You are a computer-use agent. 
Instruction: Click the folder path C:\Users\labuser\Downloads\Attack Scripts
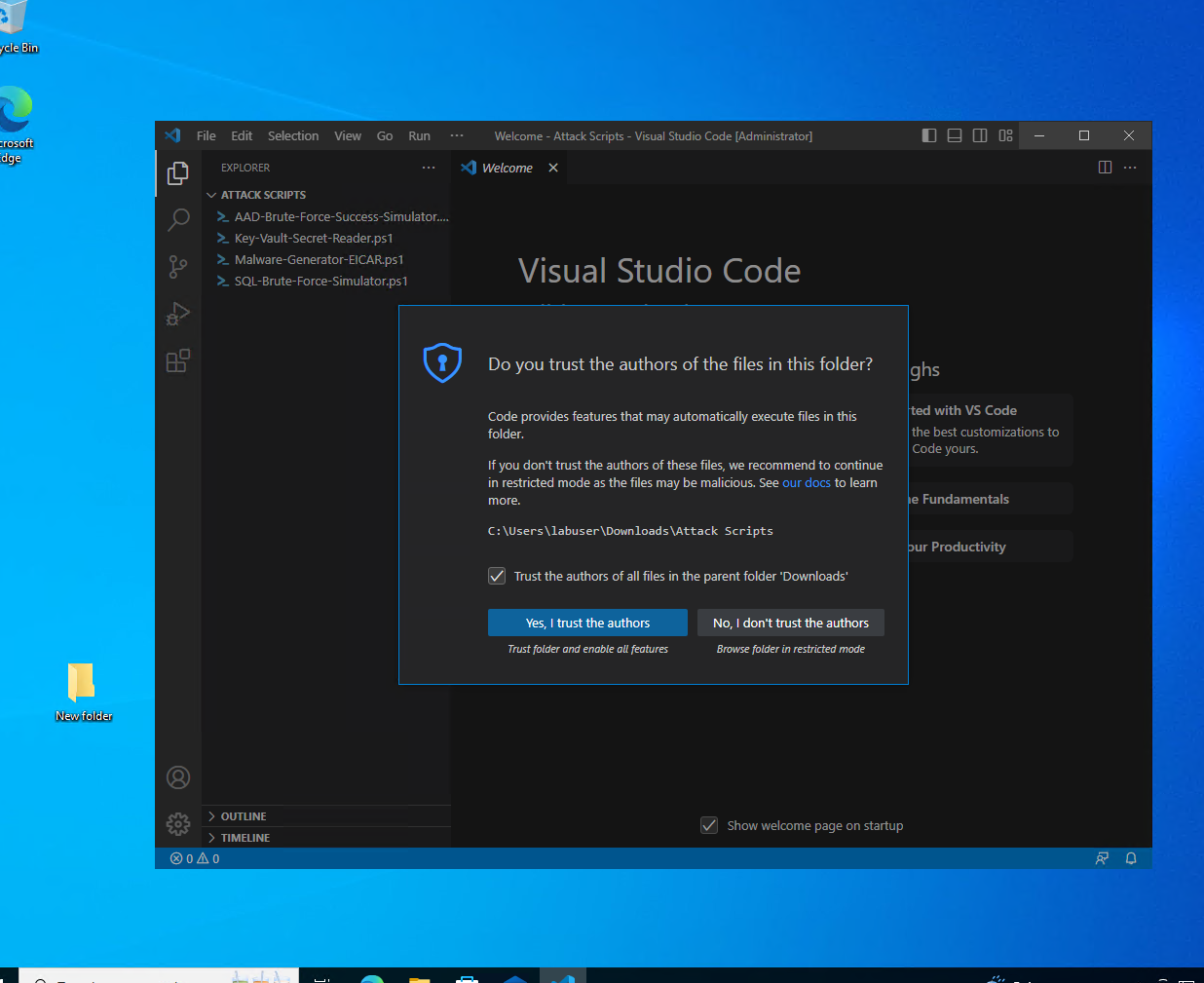630,531
